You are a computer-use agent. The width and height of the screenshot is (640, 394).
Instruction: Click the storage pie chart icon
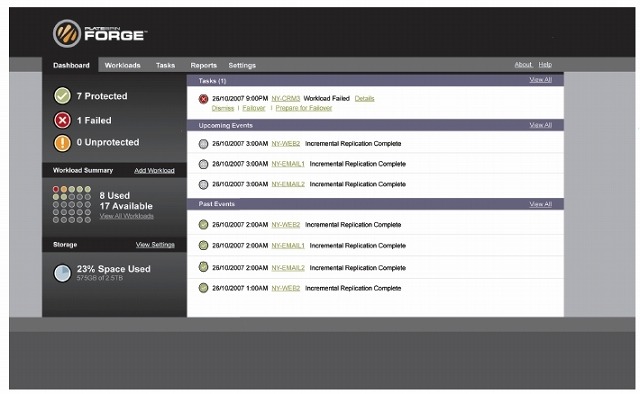click(x=62, y=273)
